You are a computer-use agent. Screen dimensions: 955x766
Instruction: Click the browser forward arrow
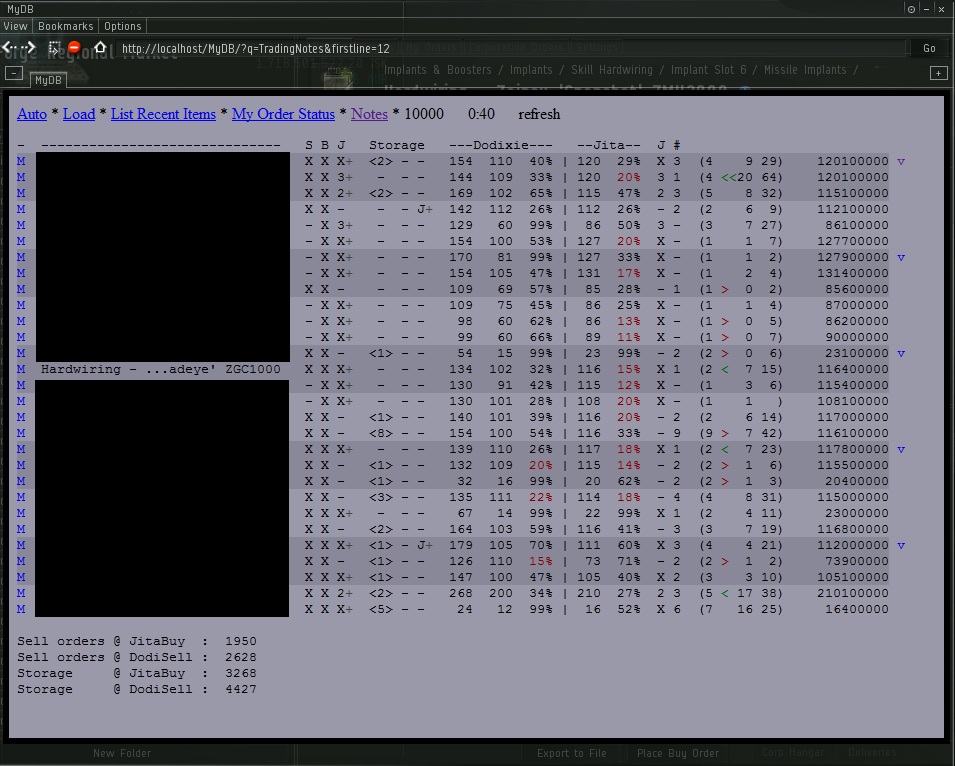[30, 47]
